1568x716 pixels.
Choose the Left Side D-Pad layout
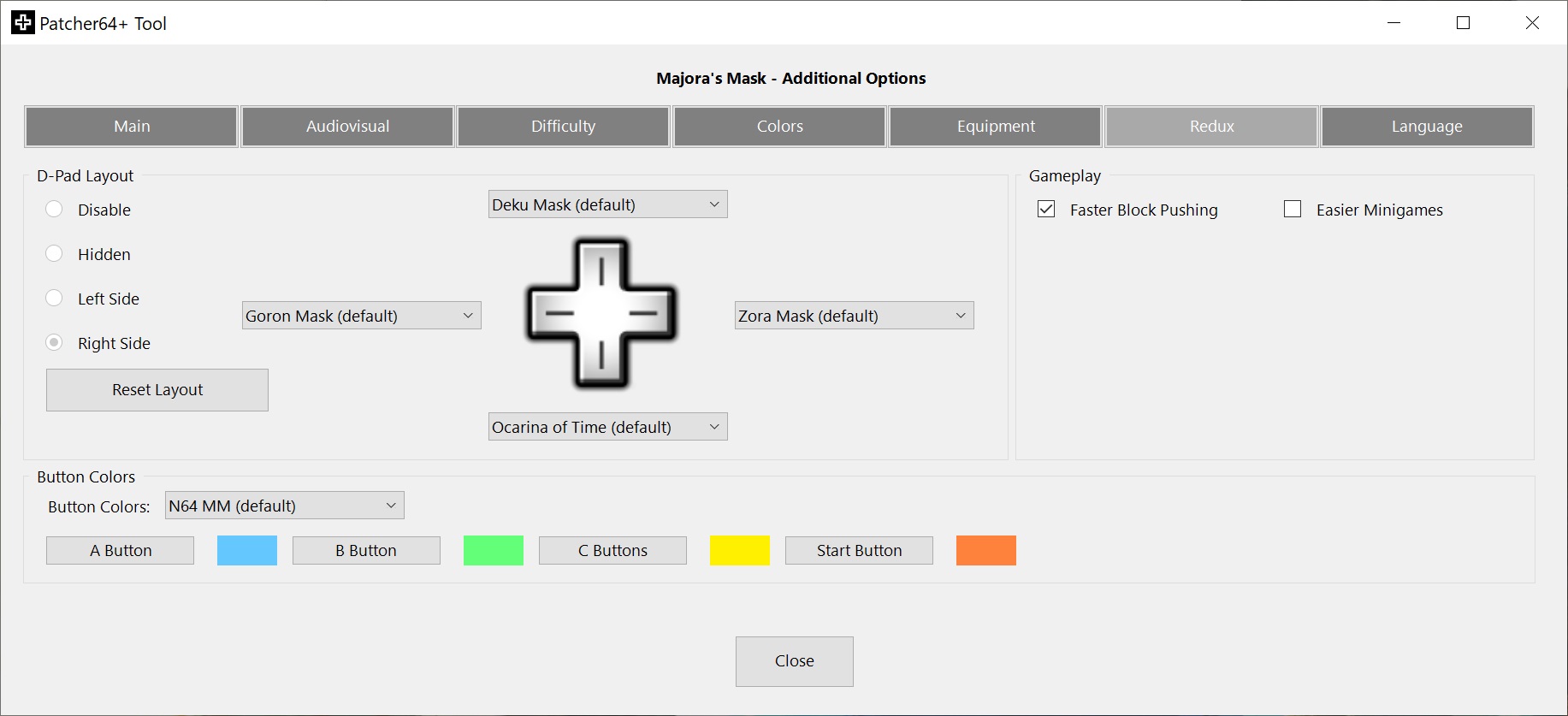54,299
